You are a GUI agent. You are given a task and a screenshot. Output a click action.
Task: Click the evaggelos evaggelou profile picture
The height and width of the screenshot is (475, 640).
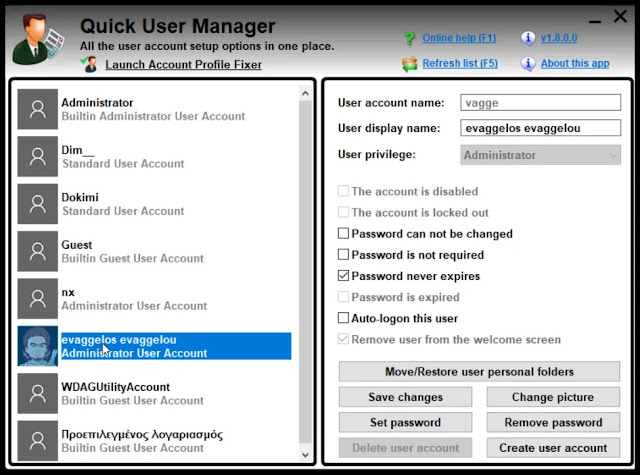click(38, 346)
